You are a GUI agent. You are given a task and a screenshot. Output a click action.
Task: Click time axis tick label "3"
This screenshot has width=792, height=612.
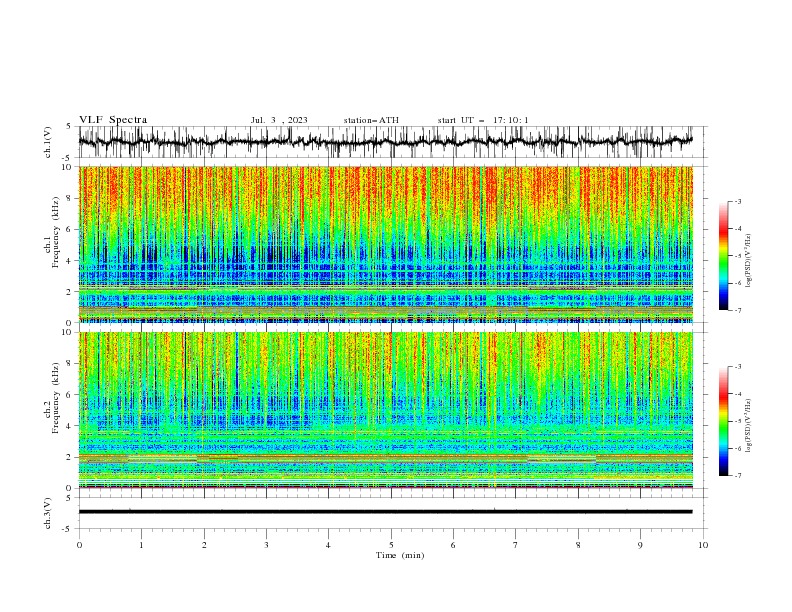(266, 545)
